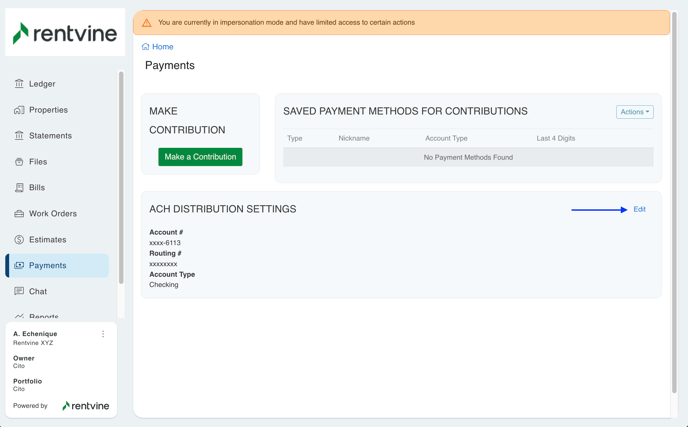The height and width of the screenshot is (427, 688).
Task: Click the Files icon in sidebar
Action: point(19,162)
